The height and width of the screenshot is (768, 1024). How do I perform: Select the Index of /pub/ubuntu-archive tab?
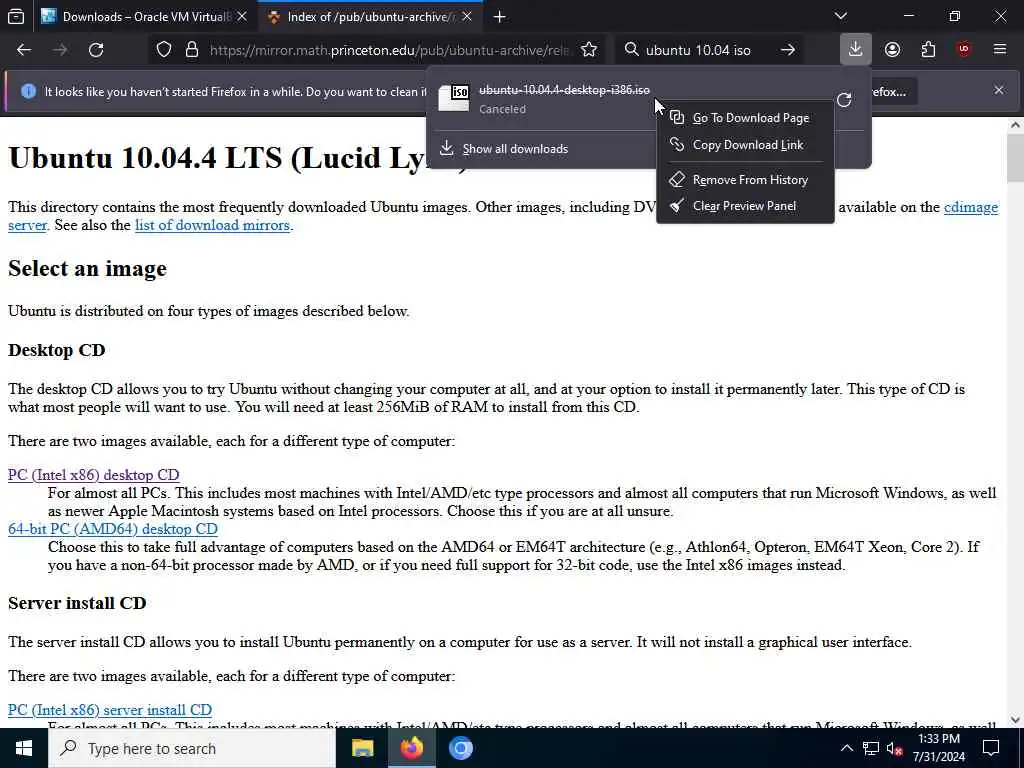371,16
